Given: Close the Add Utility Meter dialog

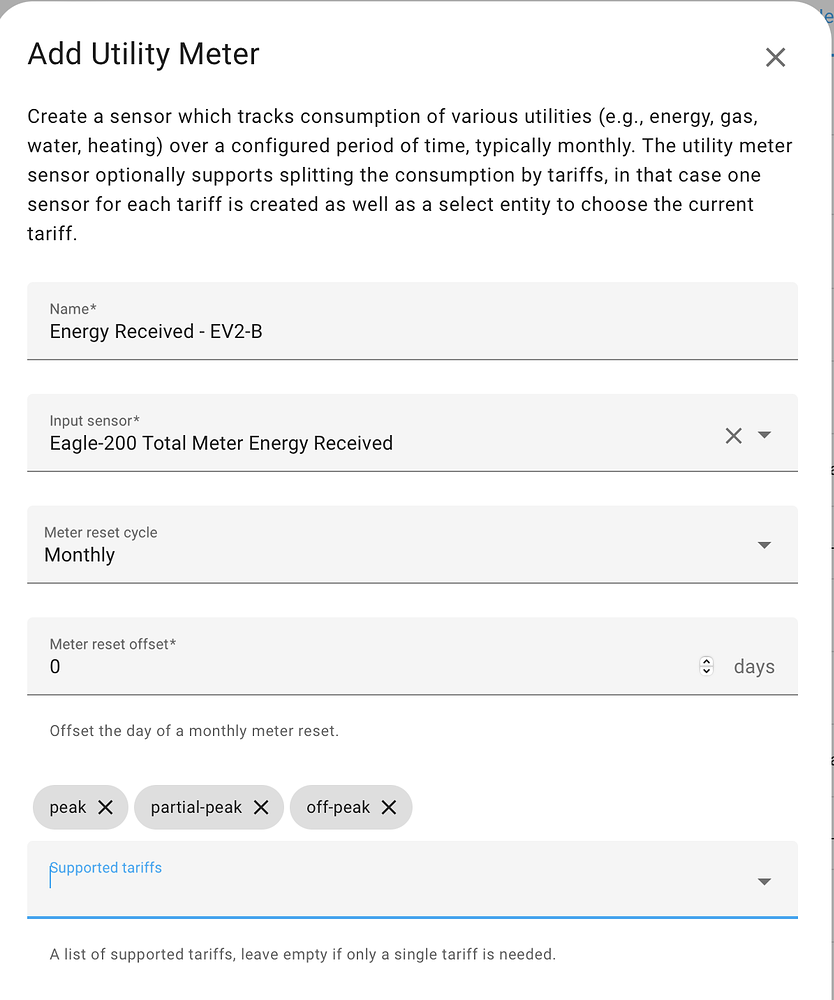Looking at the screenshot, I should [775, 57].
